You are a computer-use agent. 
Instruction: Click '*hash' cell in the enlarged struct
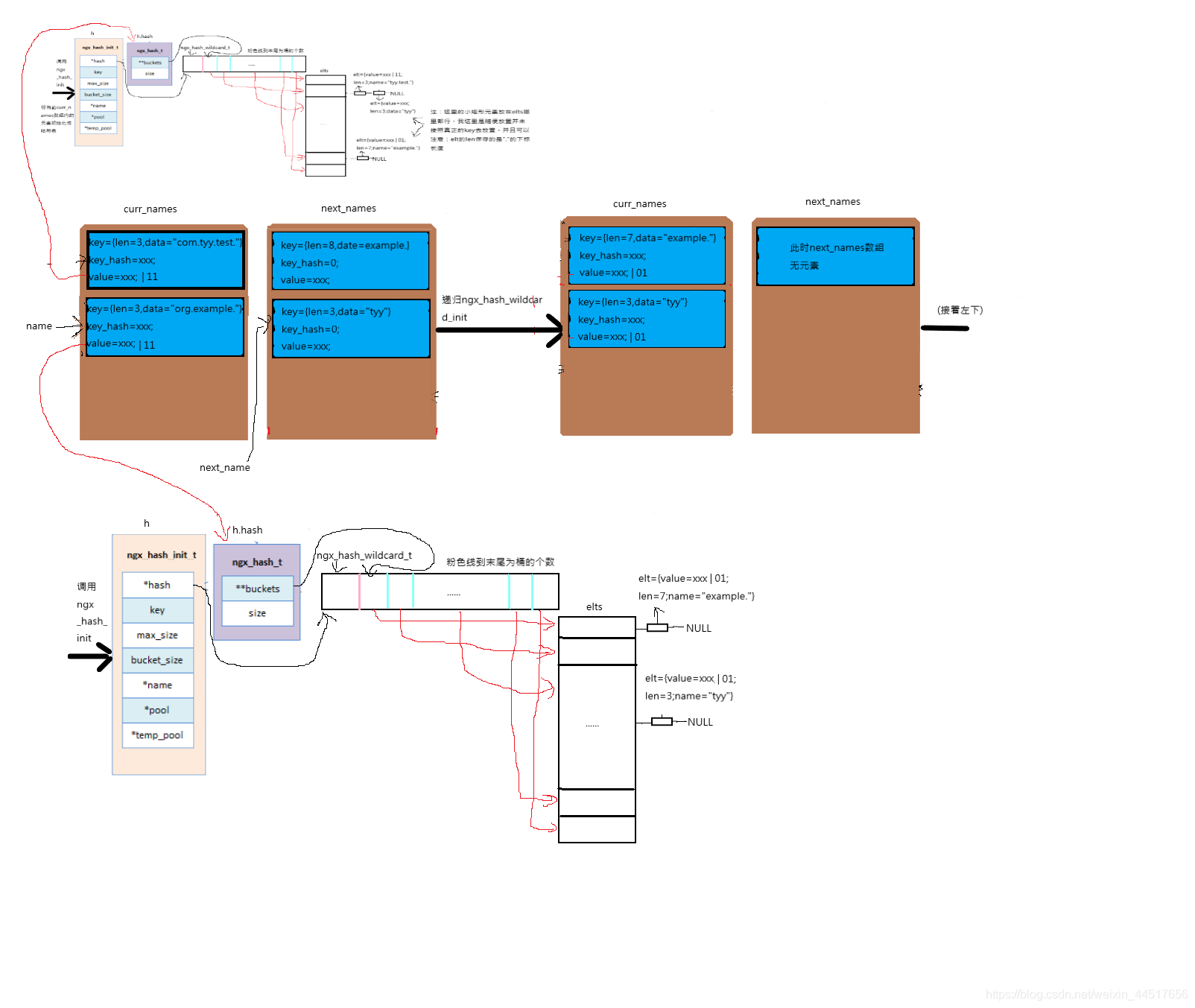click(157, 585)
